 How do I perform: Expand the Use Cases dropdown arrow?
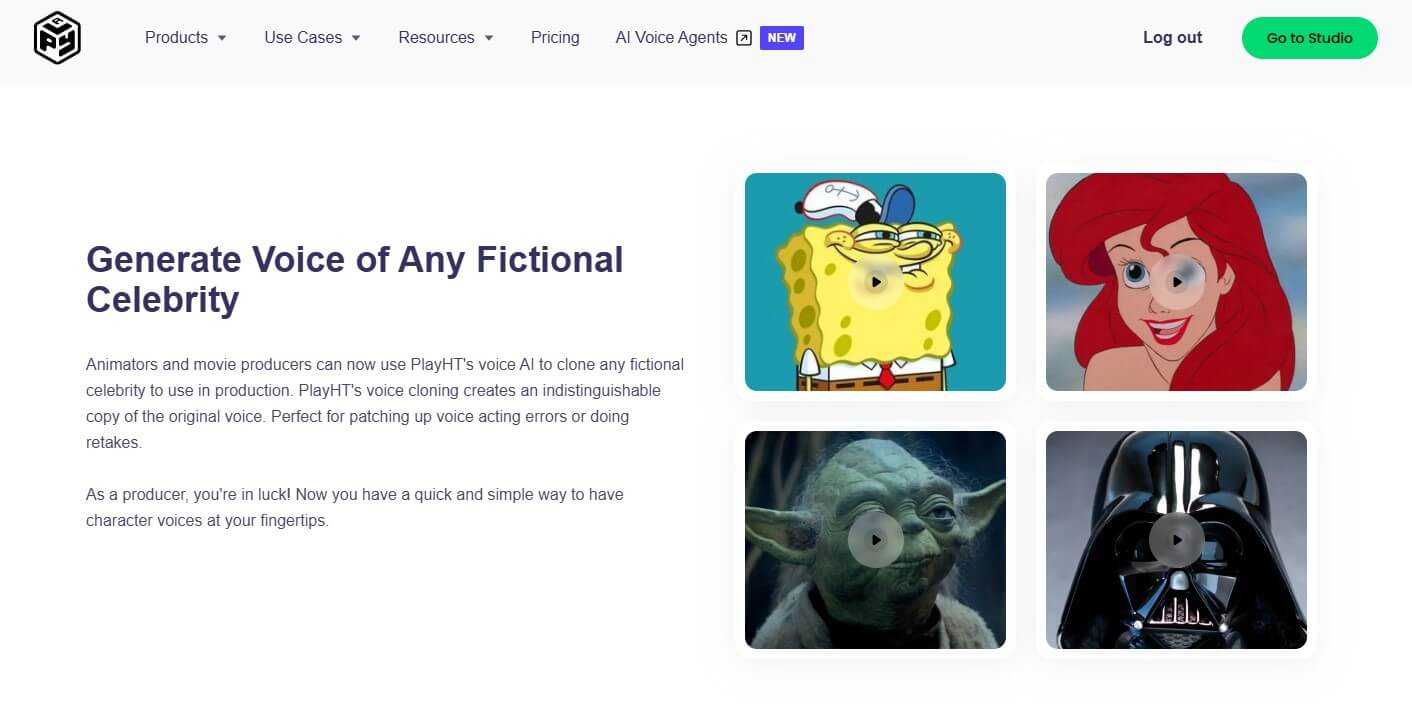(x=356, y=38)
